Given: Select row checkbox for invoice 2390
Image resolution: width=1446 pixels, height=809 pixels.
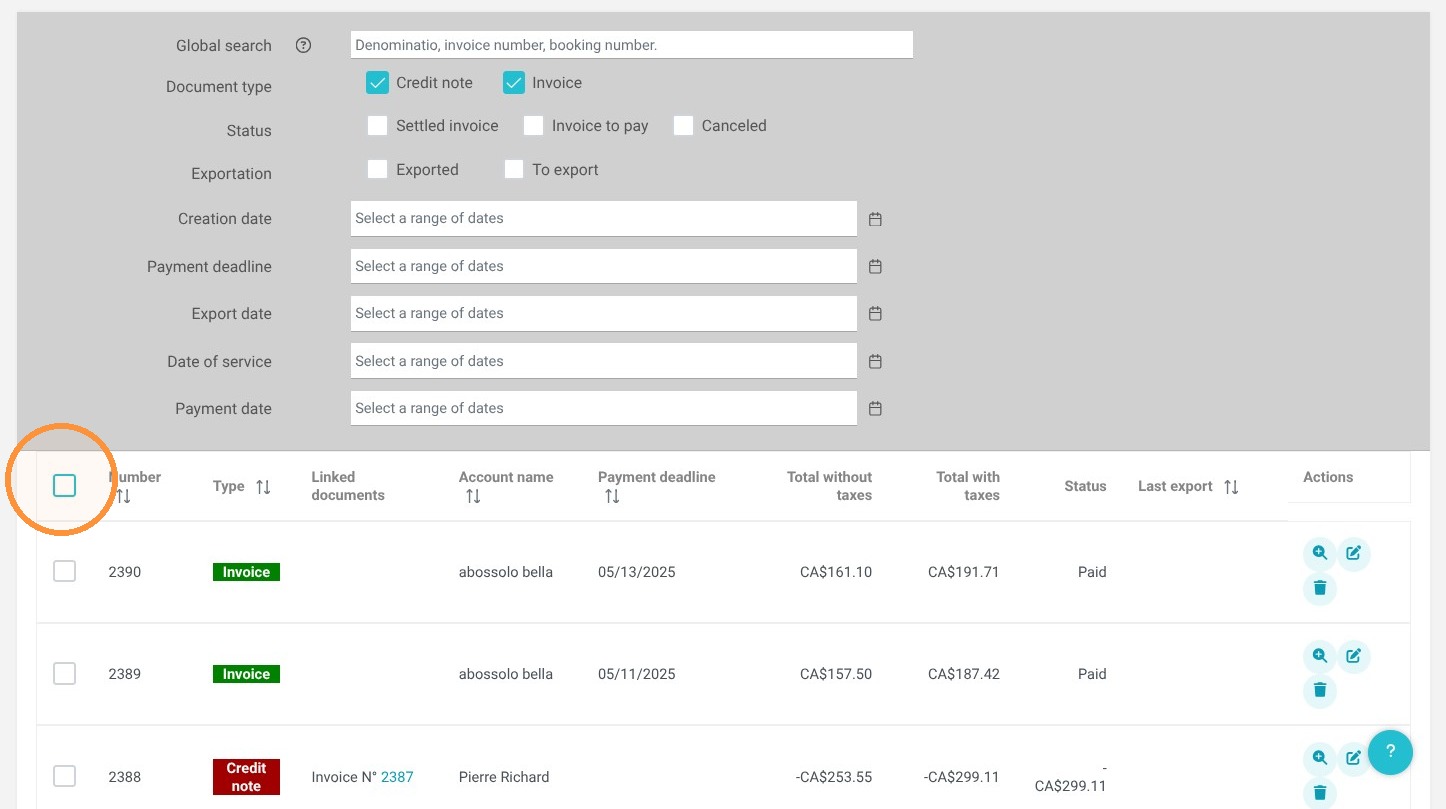Looking at the screenshot, I should pos(64,571).
